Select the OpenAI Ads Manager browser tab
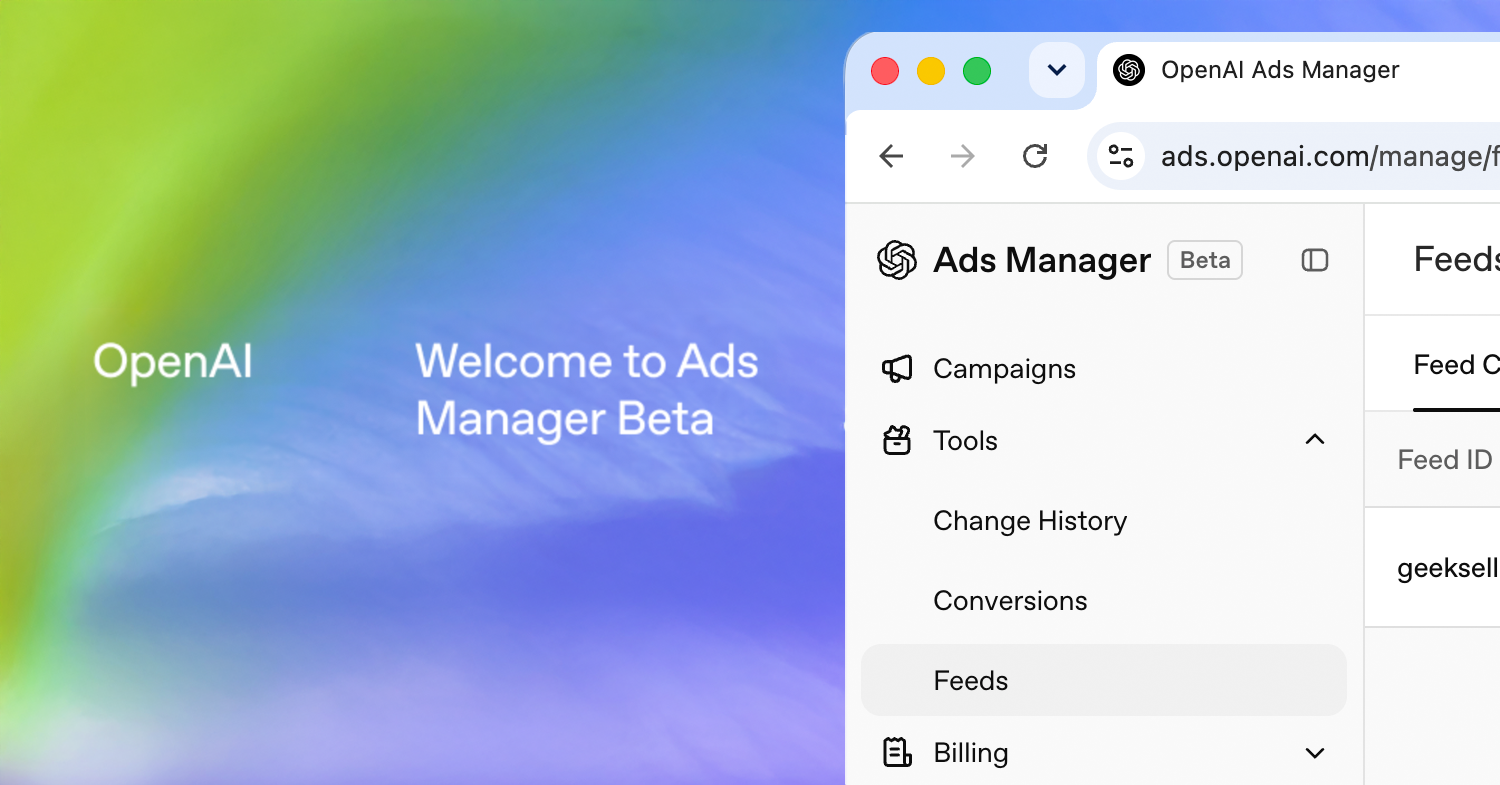 point(1299,70)
